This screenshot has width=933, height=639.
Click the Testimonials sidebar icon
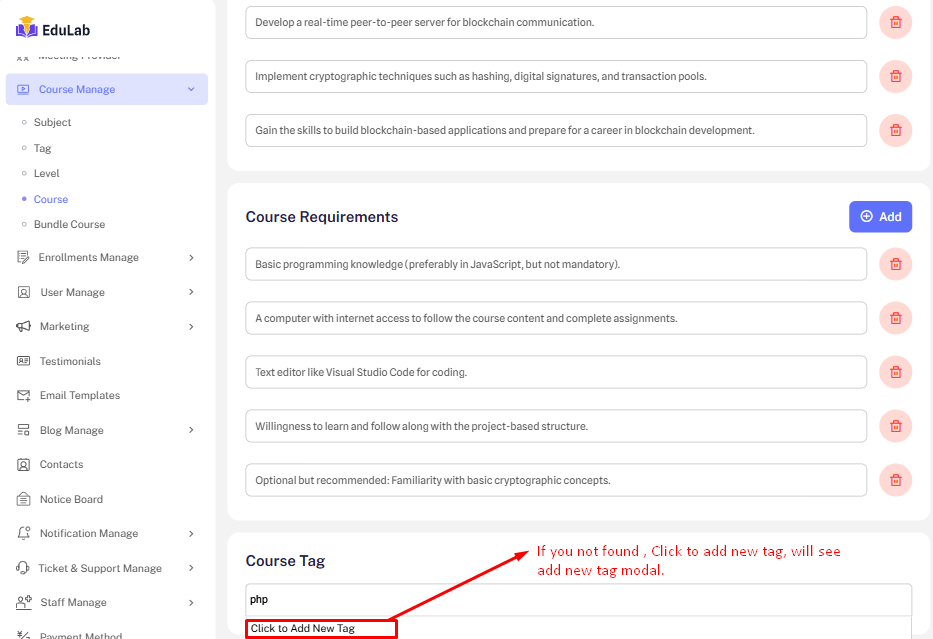24,361
